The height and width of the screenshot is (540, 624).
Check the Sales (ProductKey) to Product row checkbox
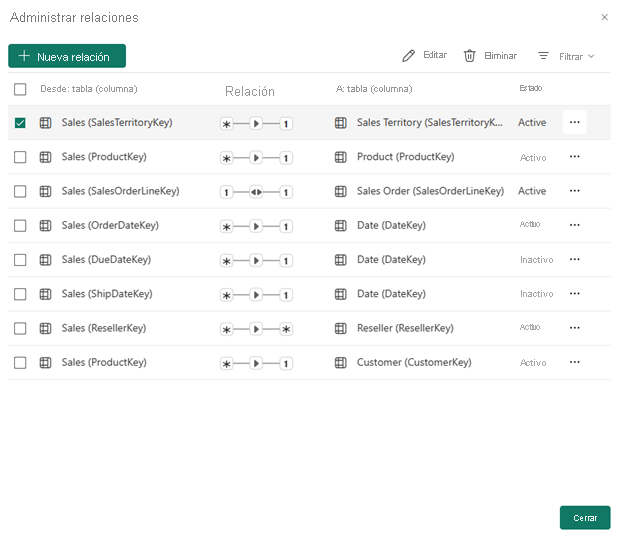(x=20, y=157)
